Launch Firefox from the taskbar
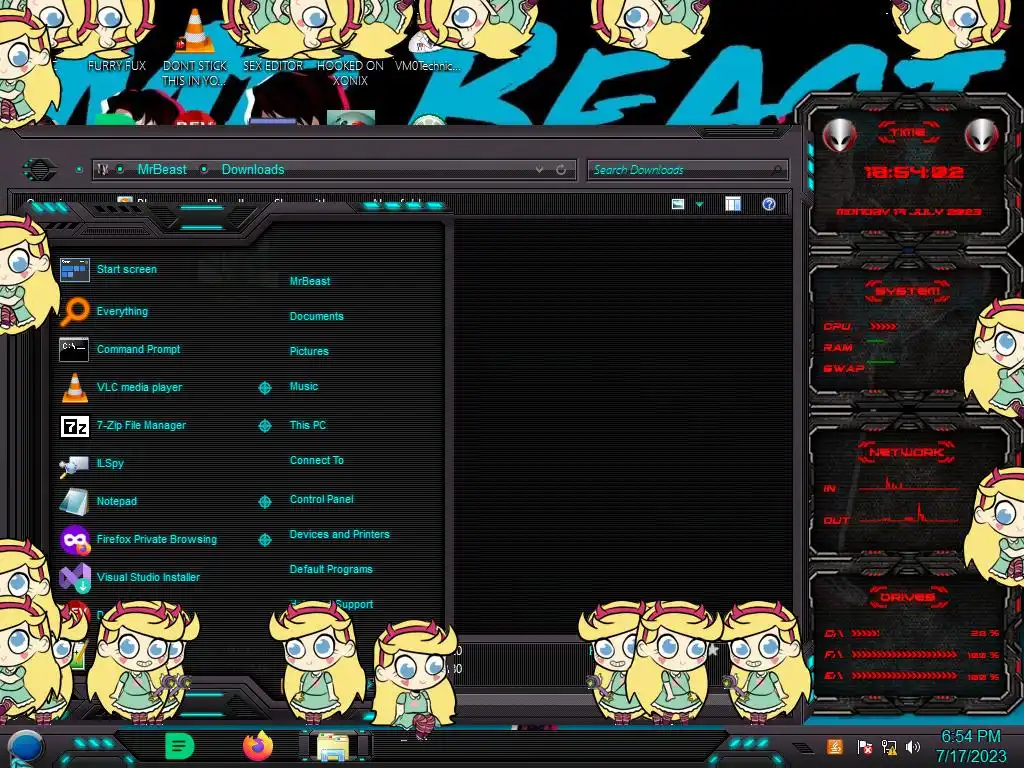This screenshot has height=768, width=1024. coord(257,746)
